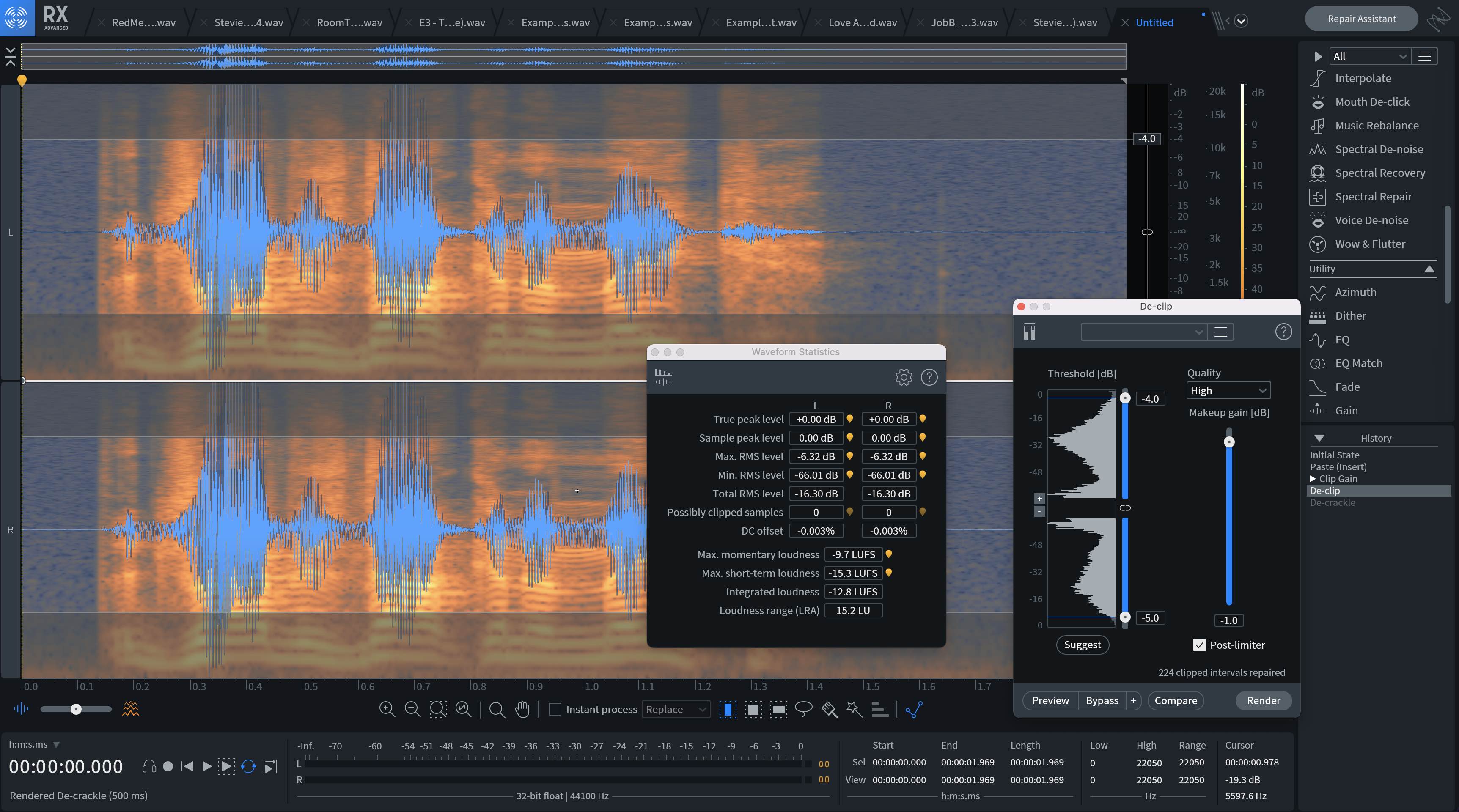
Task: Toggle the R channel selector
Action: (10, 530)
